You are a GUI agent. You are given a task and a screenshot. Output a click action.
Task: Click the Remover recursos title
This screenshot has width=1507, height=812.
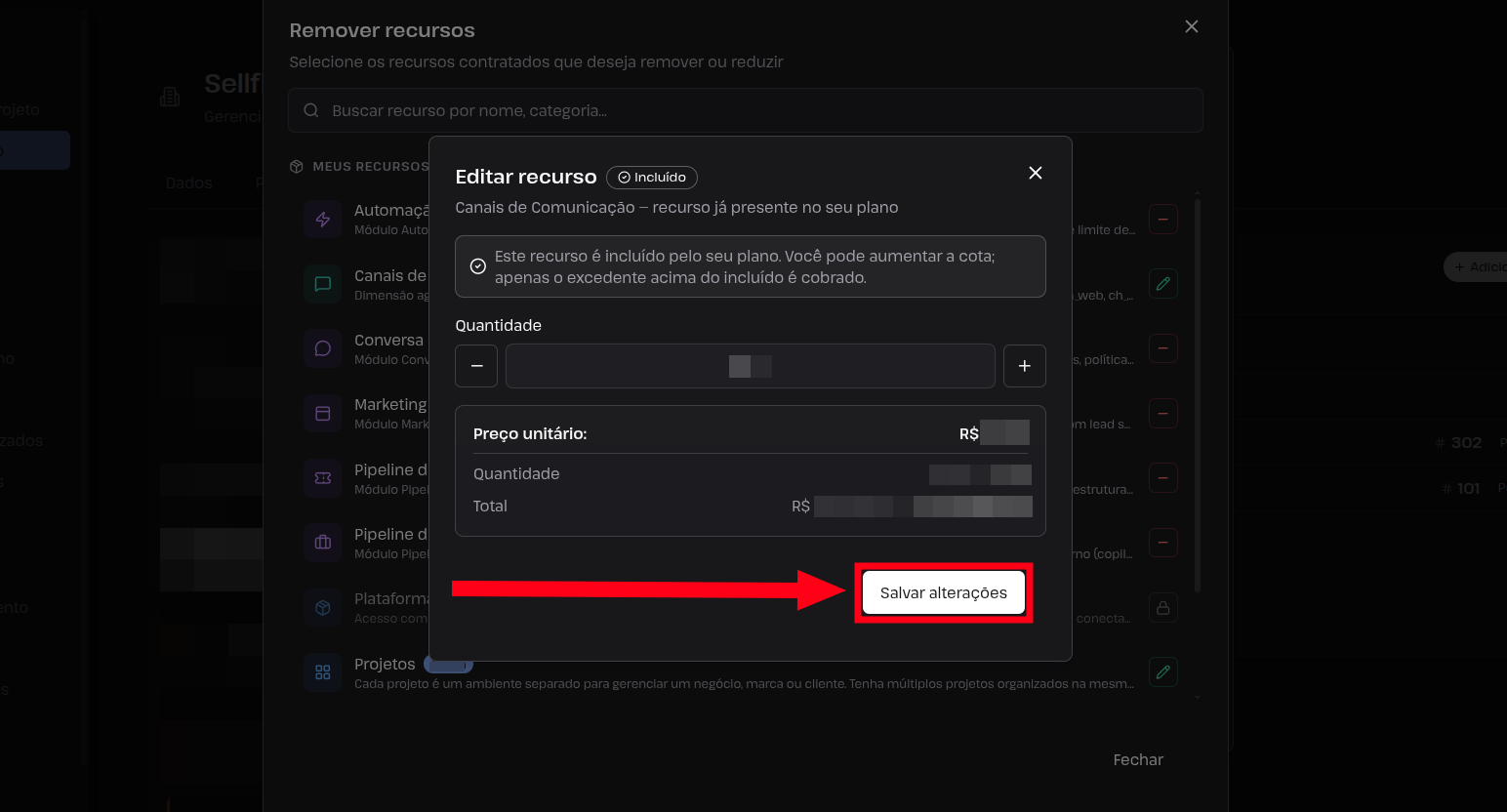pyautogui.click(x=383, y=30)
